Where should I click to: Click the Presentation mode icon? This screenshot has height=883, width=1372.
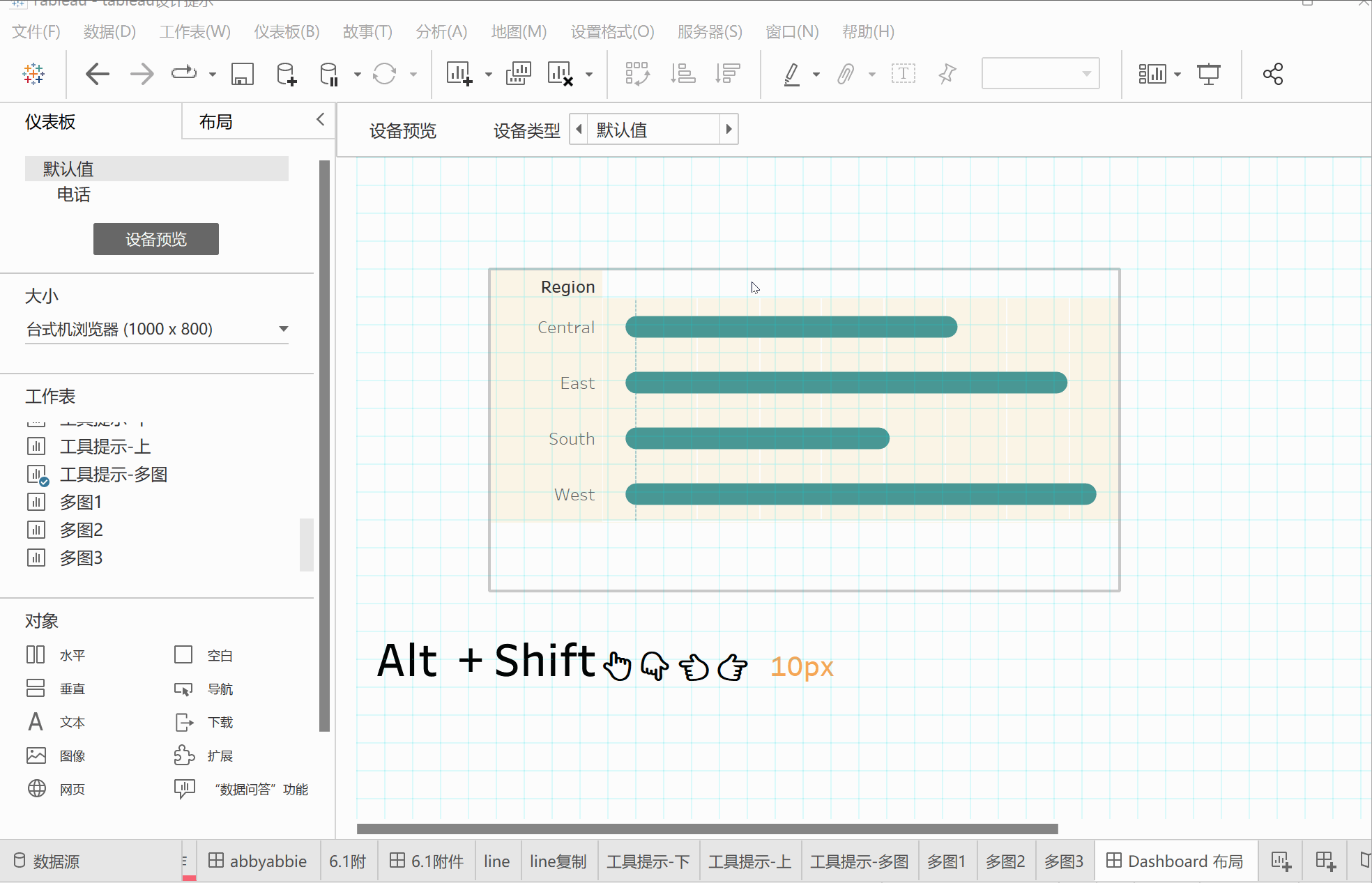1208,74
